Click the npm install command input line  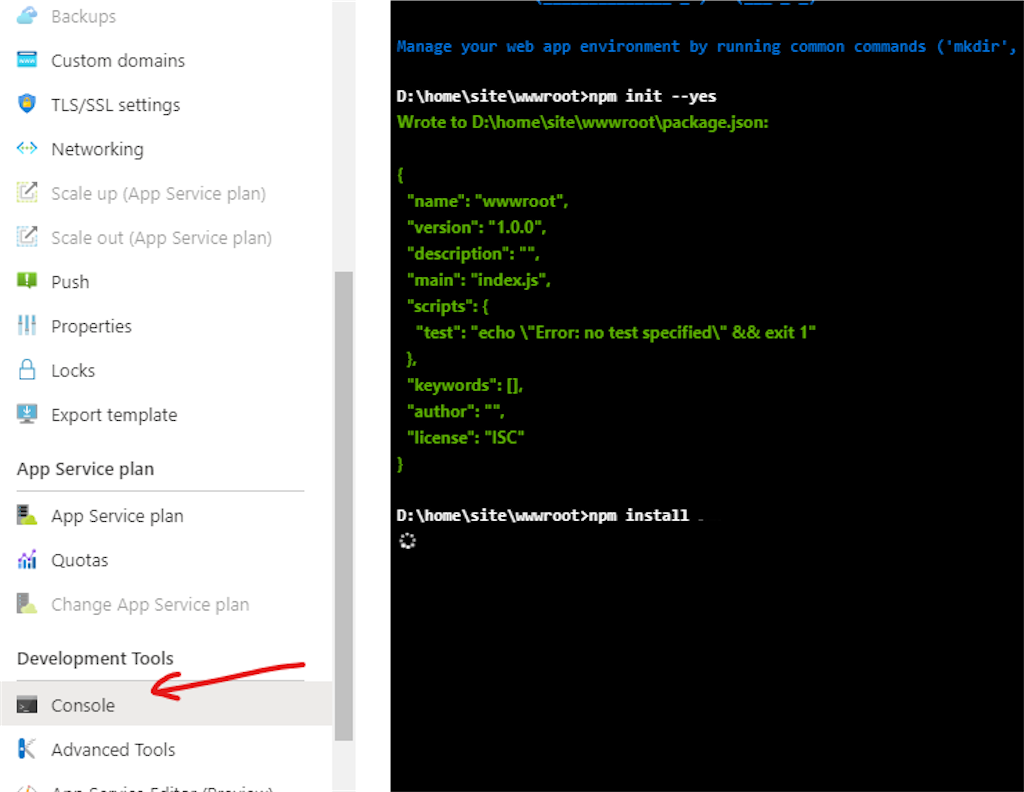(x=543, y=516)
